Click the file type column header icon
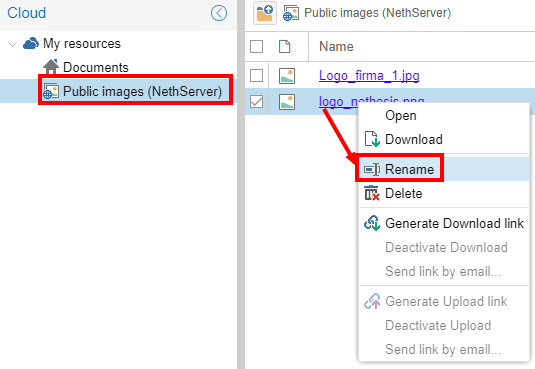 pos(285,46)
